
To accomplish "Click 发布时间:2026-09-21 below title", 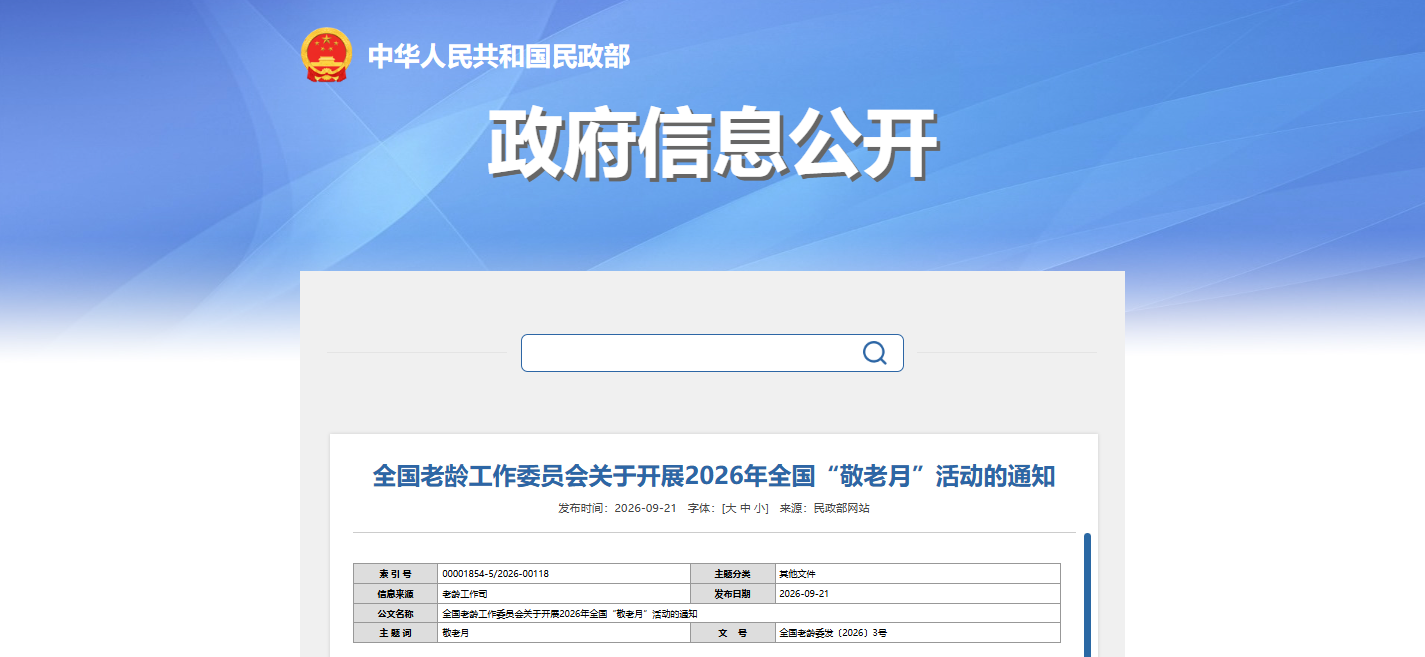I will pyautogui.click(x=617, y=509).
